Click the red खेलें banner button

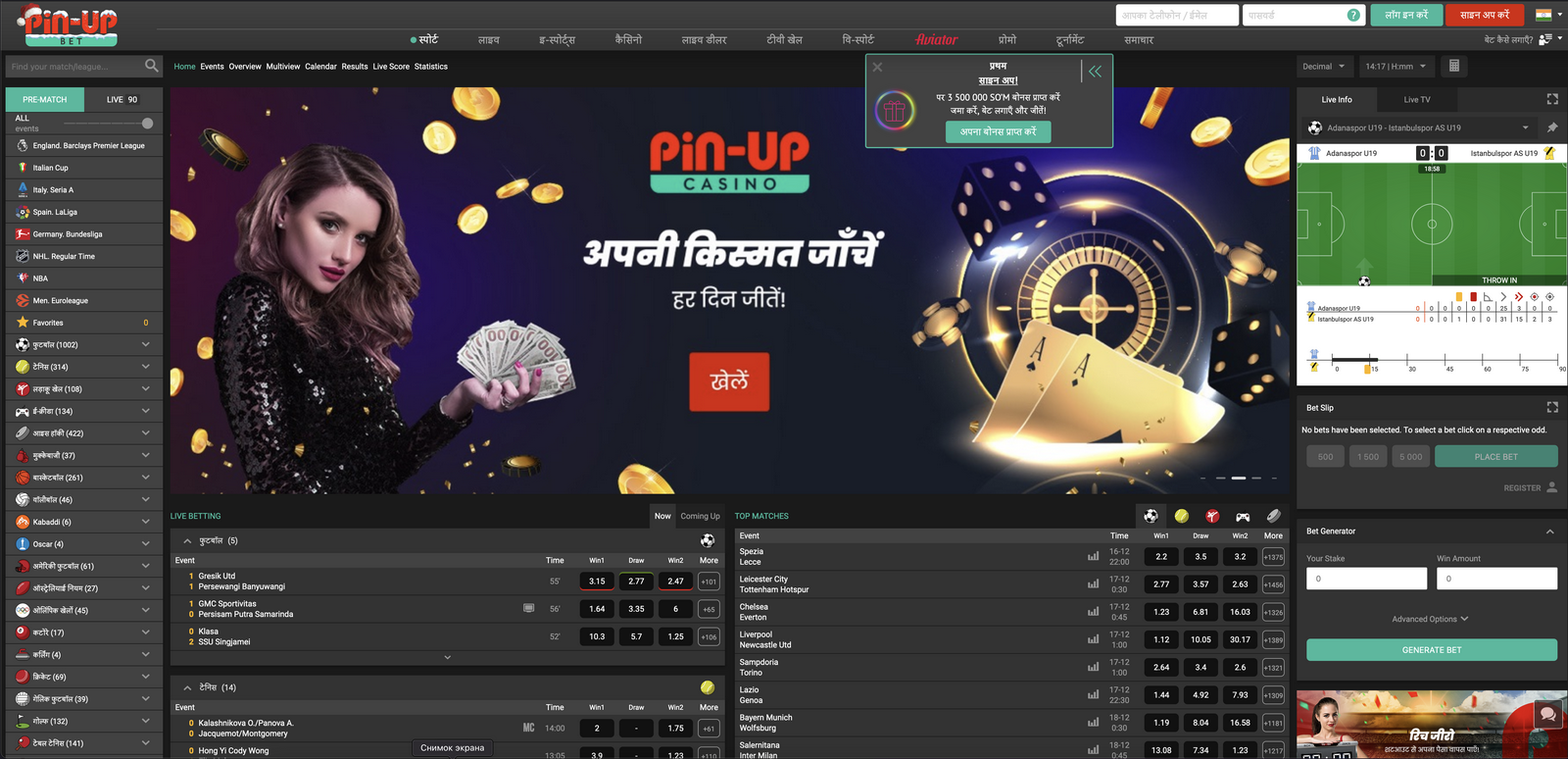(x=729, y=381)
